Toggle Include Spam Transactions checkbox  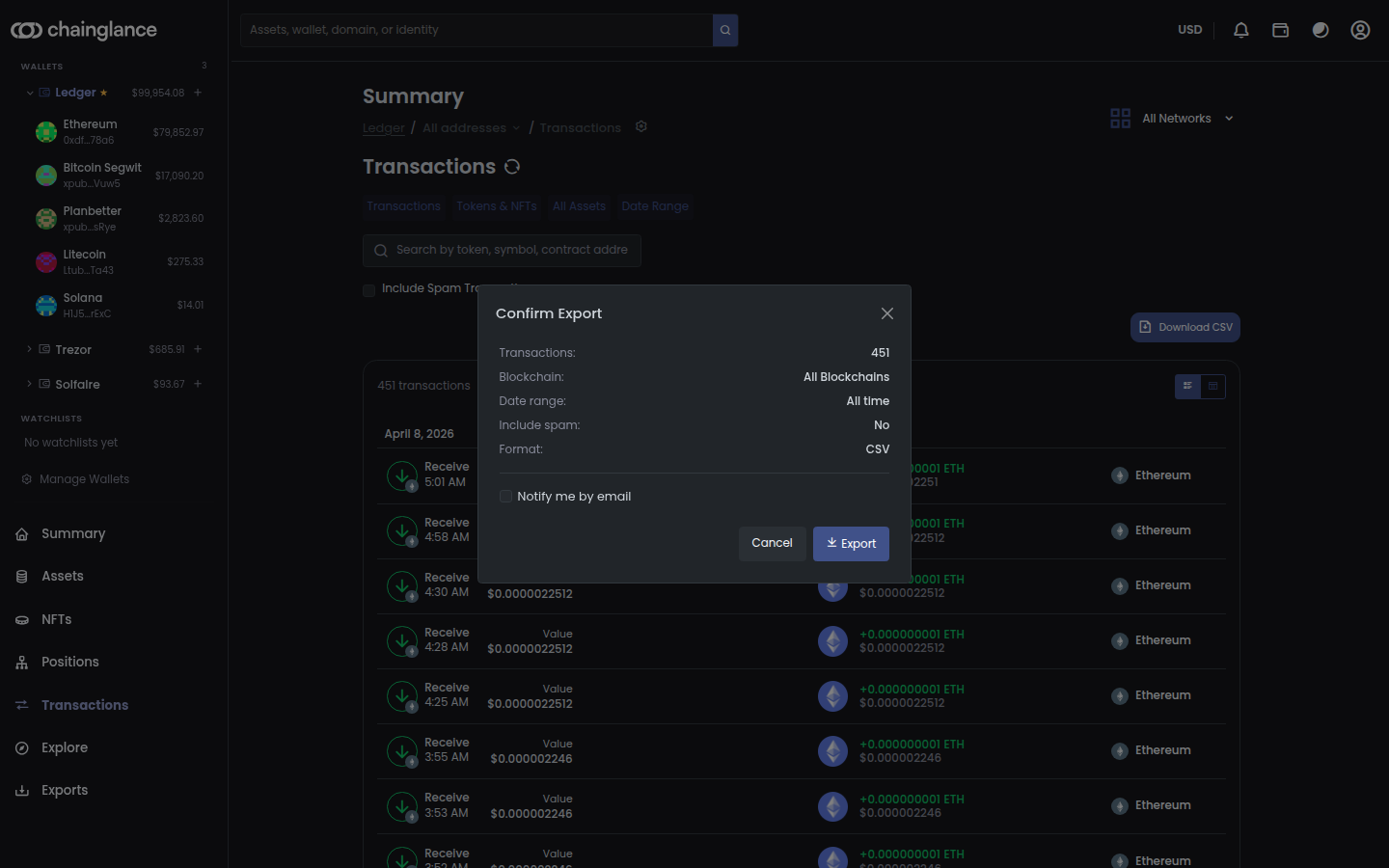tap(368, 289)
